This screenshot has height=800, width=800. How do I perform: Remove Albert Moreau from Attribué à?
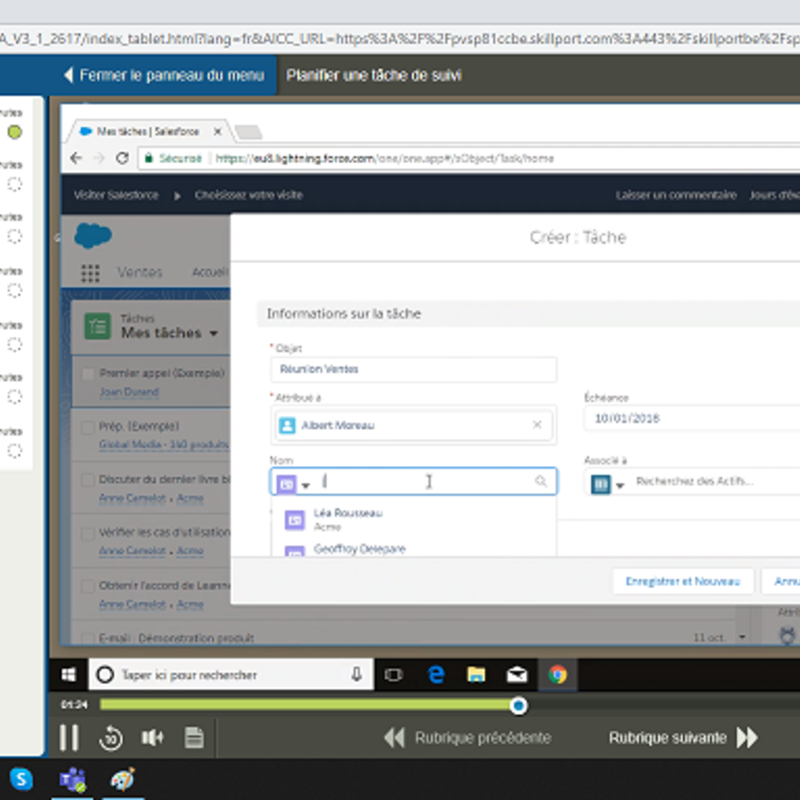point(537,424)
